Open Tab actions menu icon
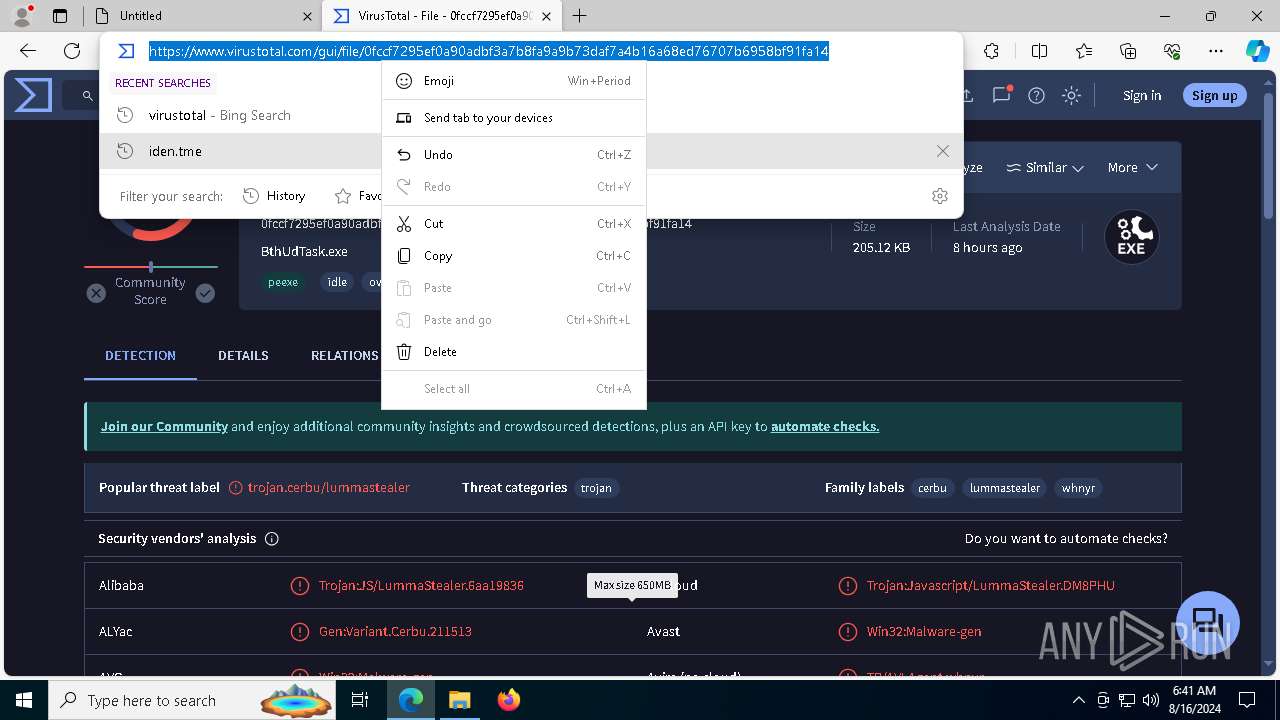 pyautogui.click(x=60, y=16)
